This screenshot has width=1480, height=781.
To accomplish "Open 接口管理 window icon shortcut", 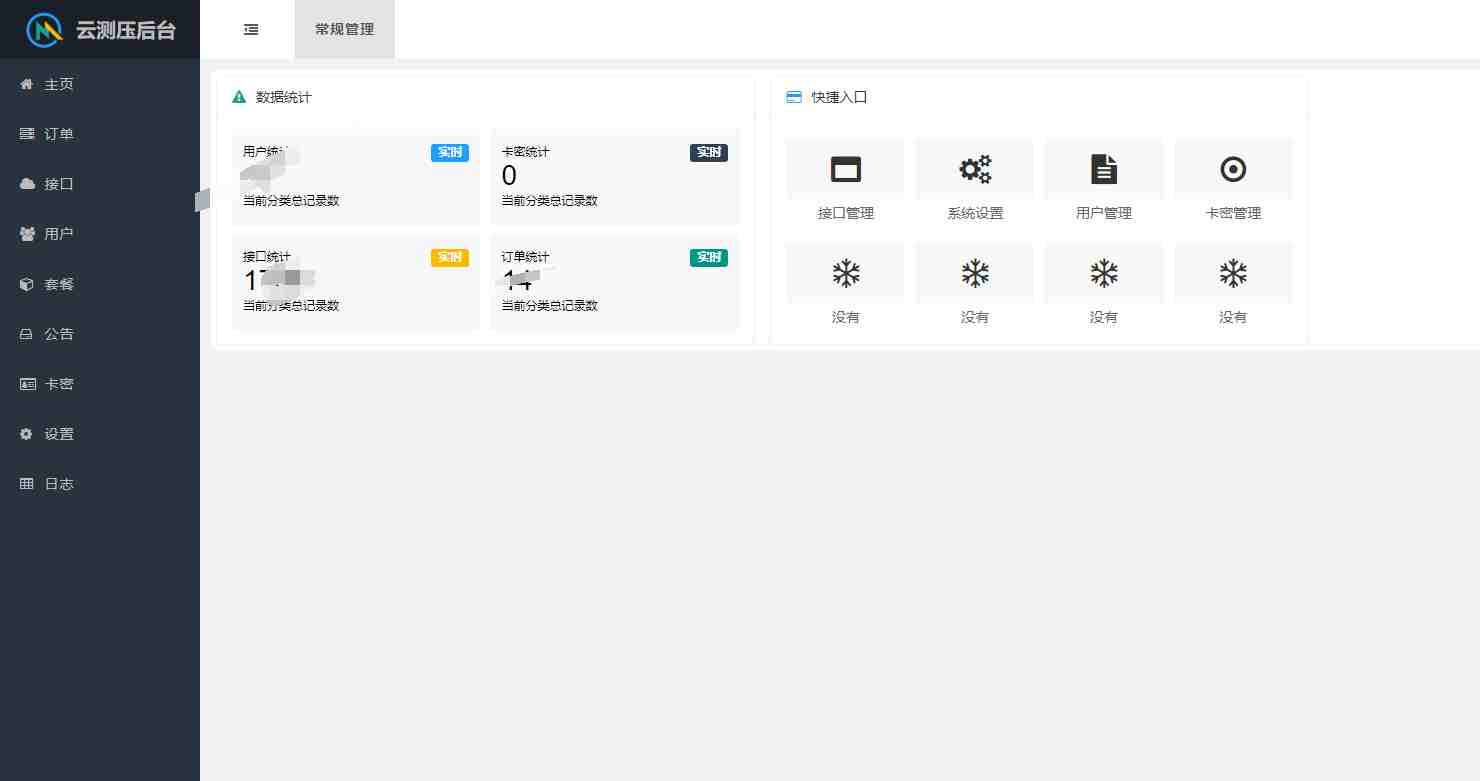I will pos(846,169).
